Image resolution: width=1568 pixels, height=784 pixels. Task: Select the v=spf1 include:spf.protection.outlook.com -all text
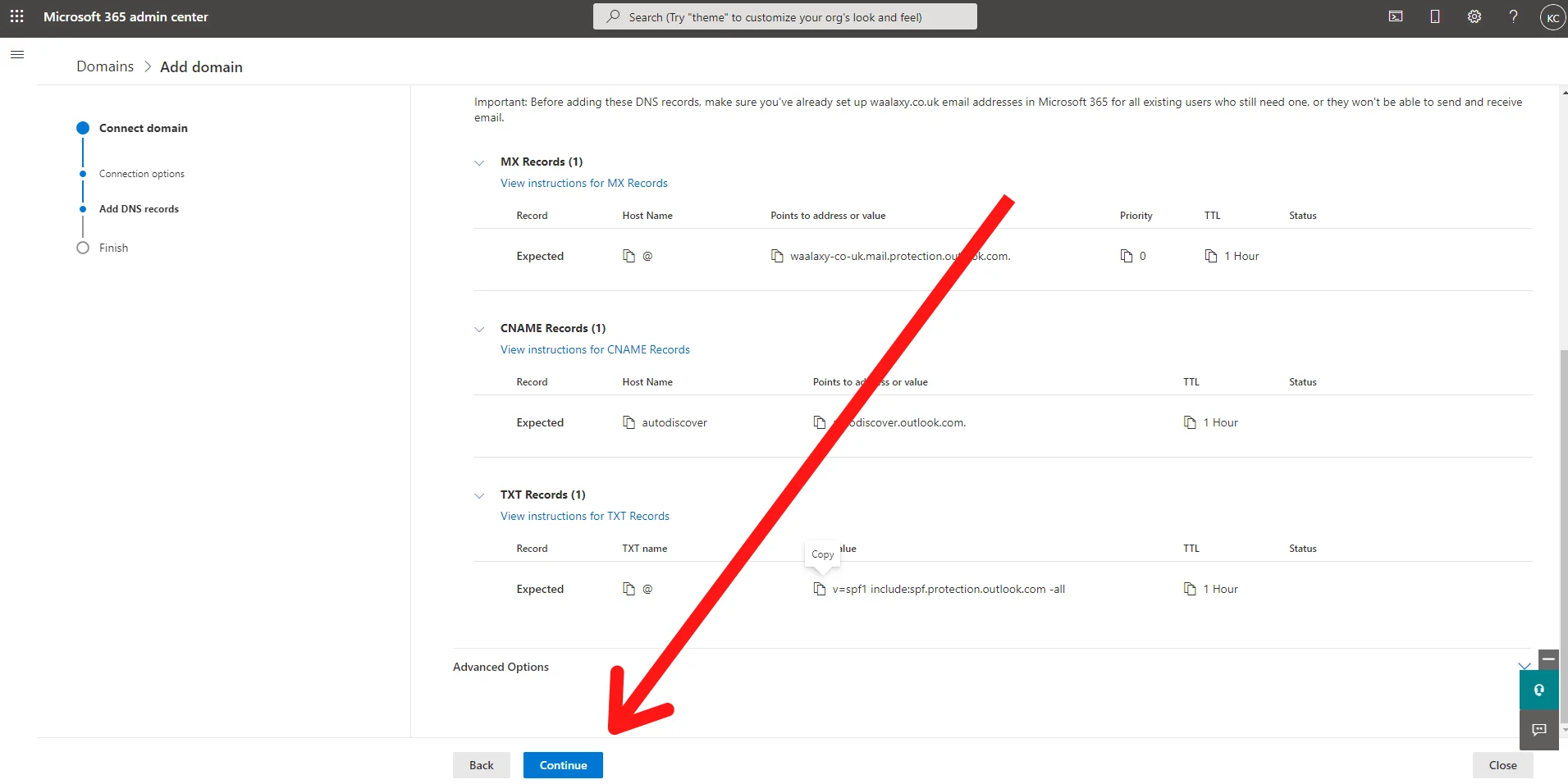949,589
